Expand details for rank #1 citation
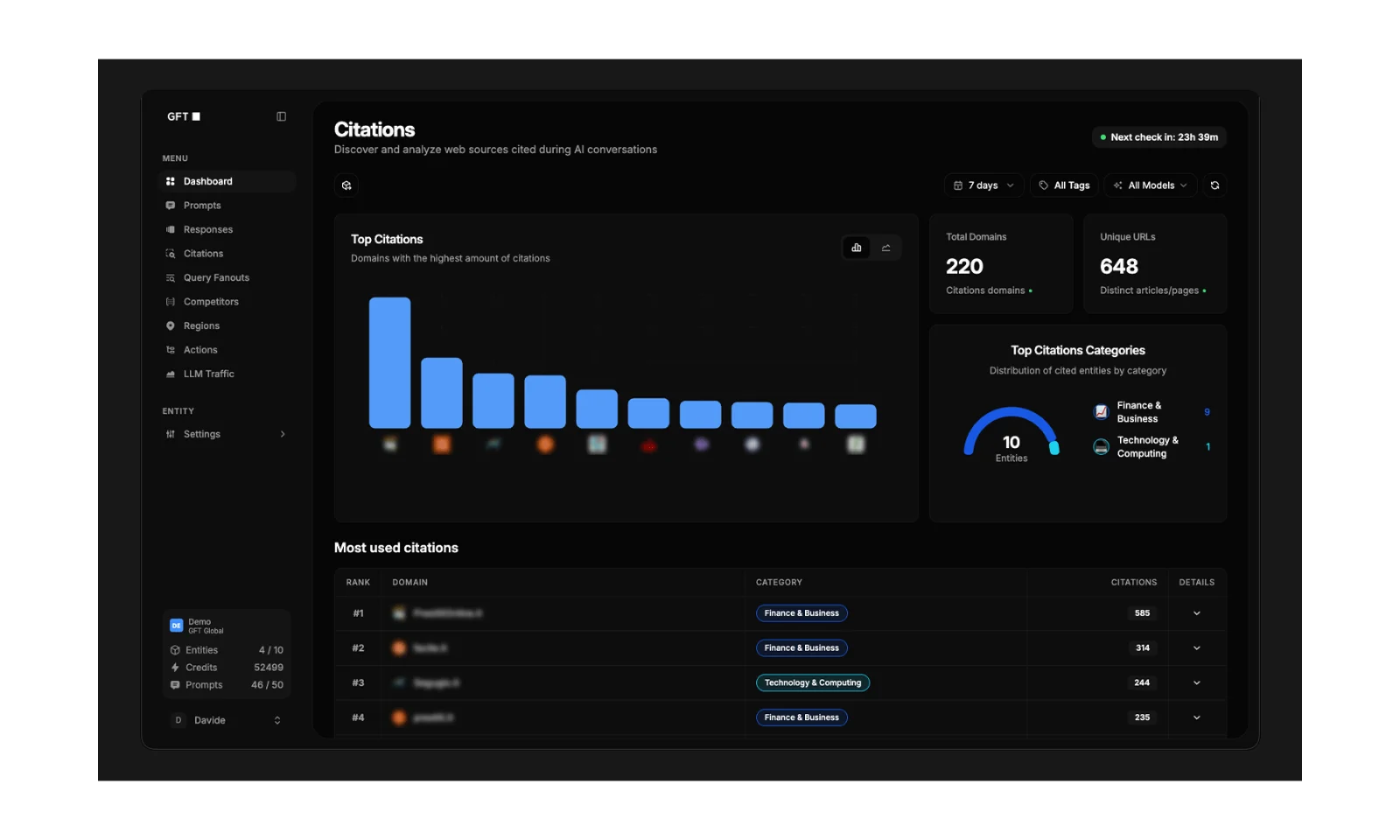Viewport: 1400px width, 840px height. tap(1197, 613)
